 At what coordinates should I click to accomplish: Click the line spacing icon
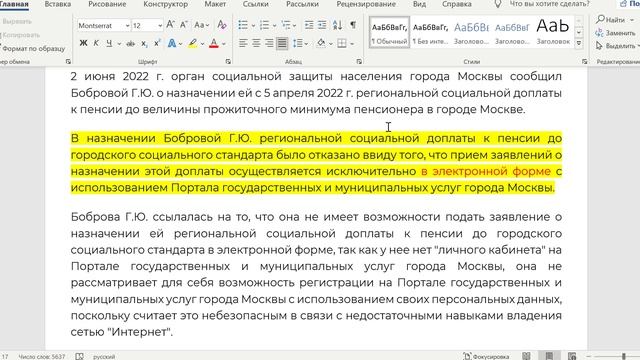[x=298, y=43]
